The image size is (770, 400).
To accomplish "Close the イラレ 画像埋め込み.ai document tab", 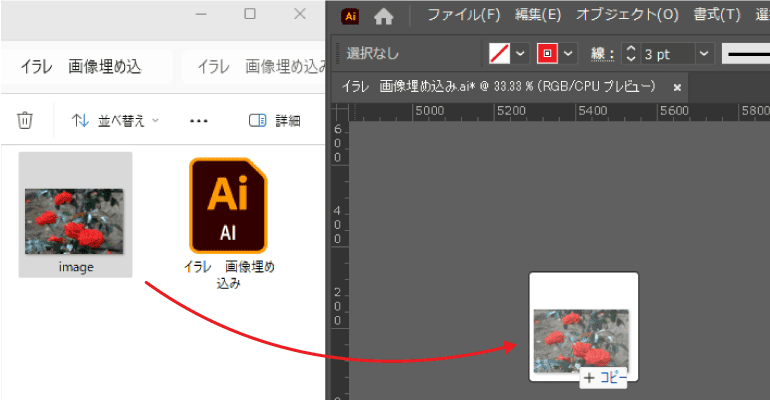I will pyautogui.click(x=677, y=87).
